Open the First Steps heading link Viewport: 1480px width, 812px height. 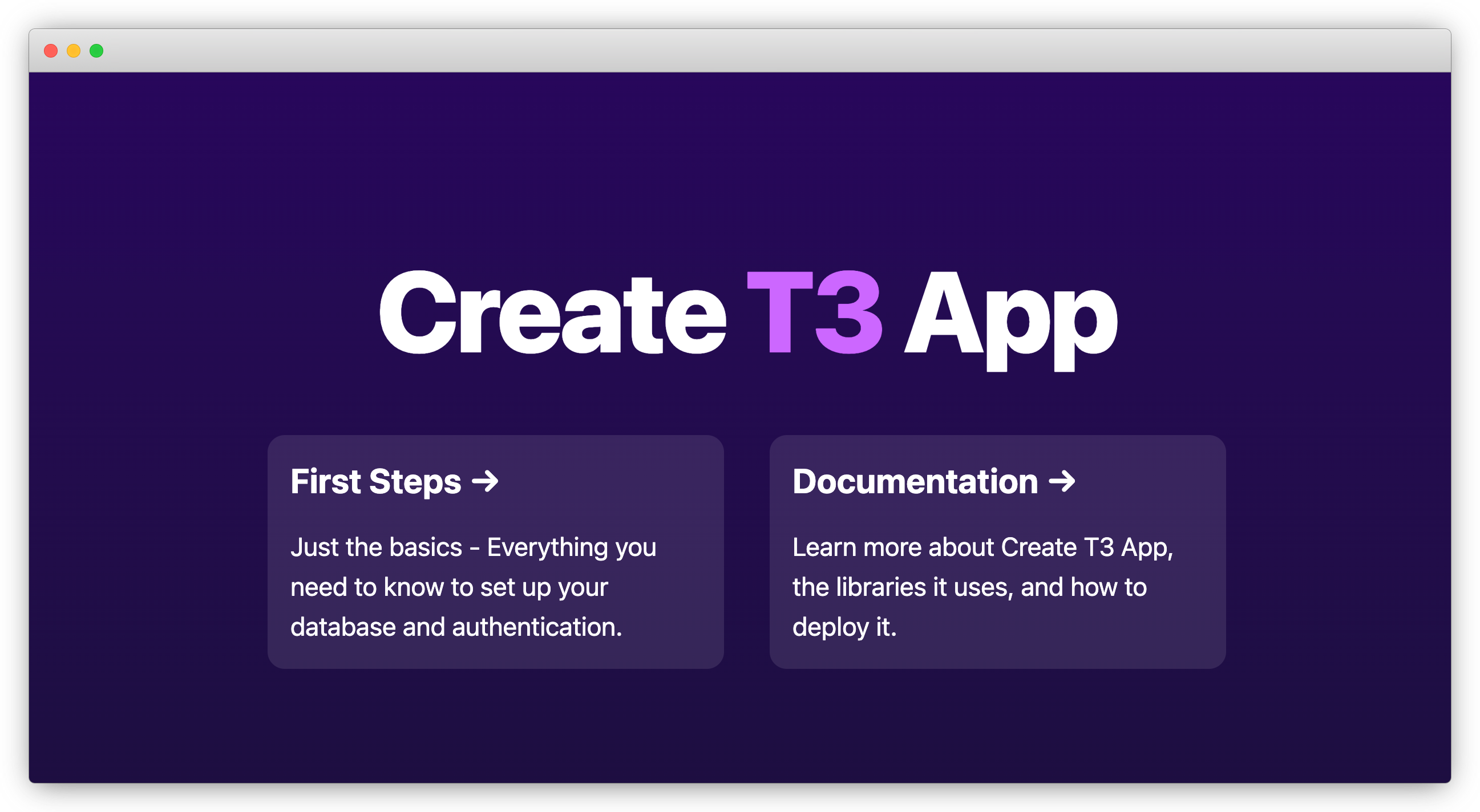pos(375,481)
